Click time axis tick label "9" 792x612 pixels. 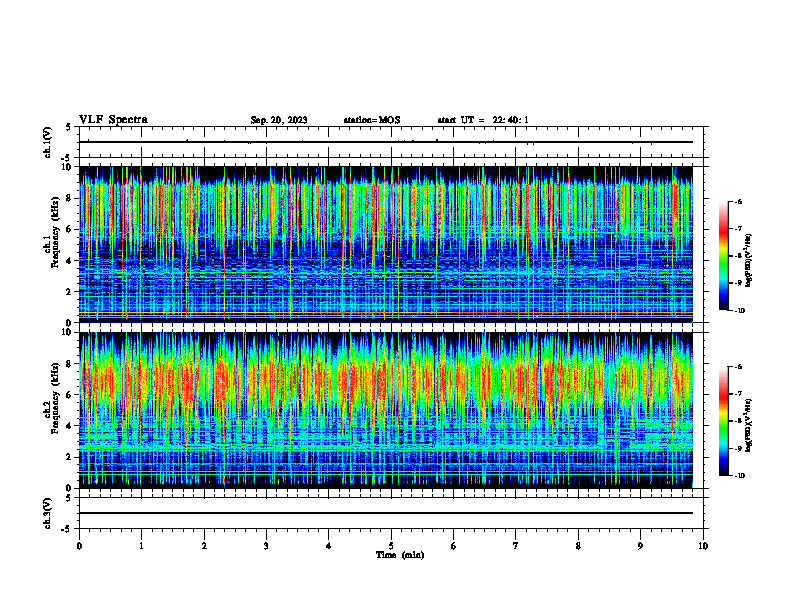tap(640, 546)
